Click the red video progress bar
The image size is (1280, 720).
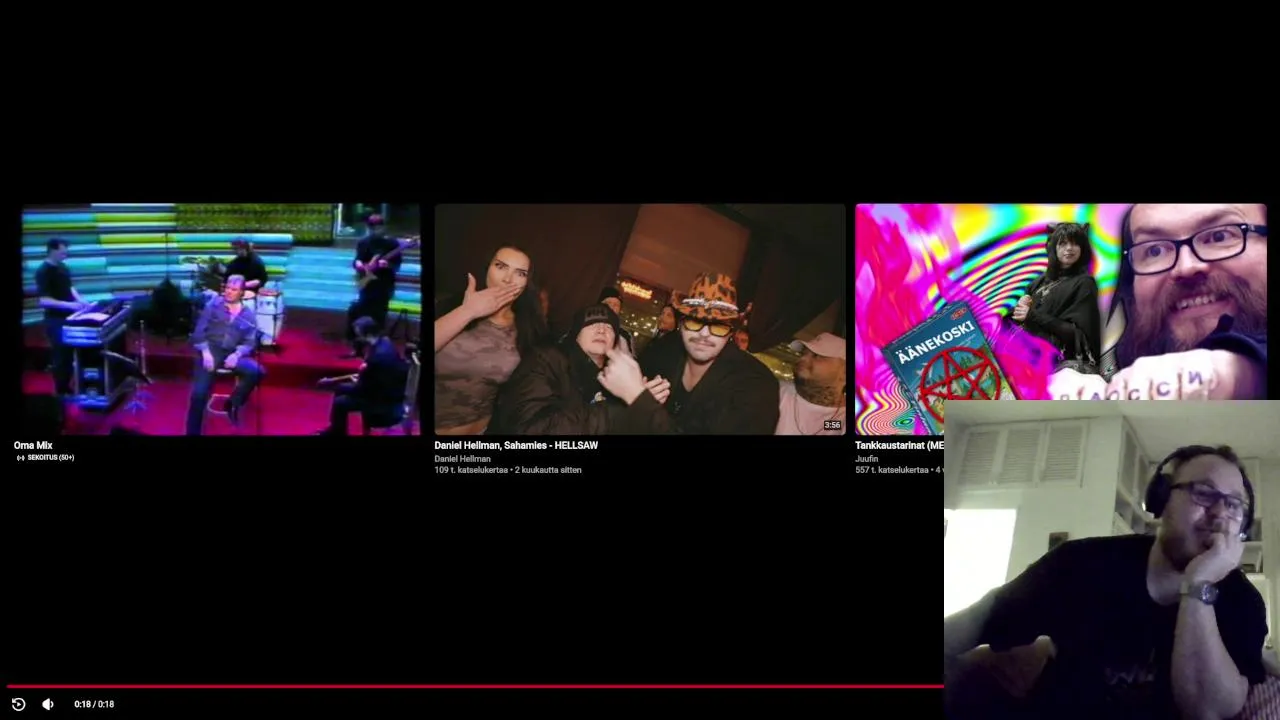475,686
